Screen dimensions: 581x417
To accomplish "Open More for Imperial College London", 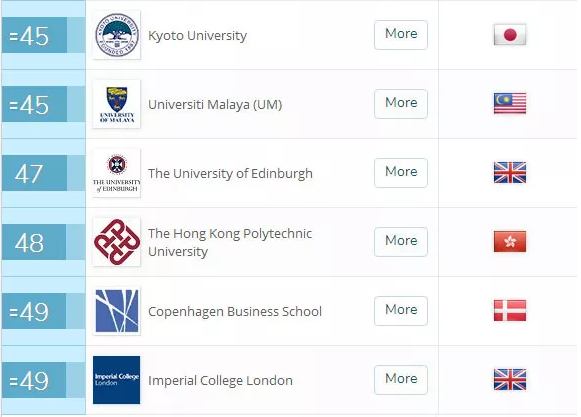I will (401, 380).
